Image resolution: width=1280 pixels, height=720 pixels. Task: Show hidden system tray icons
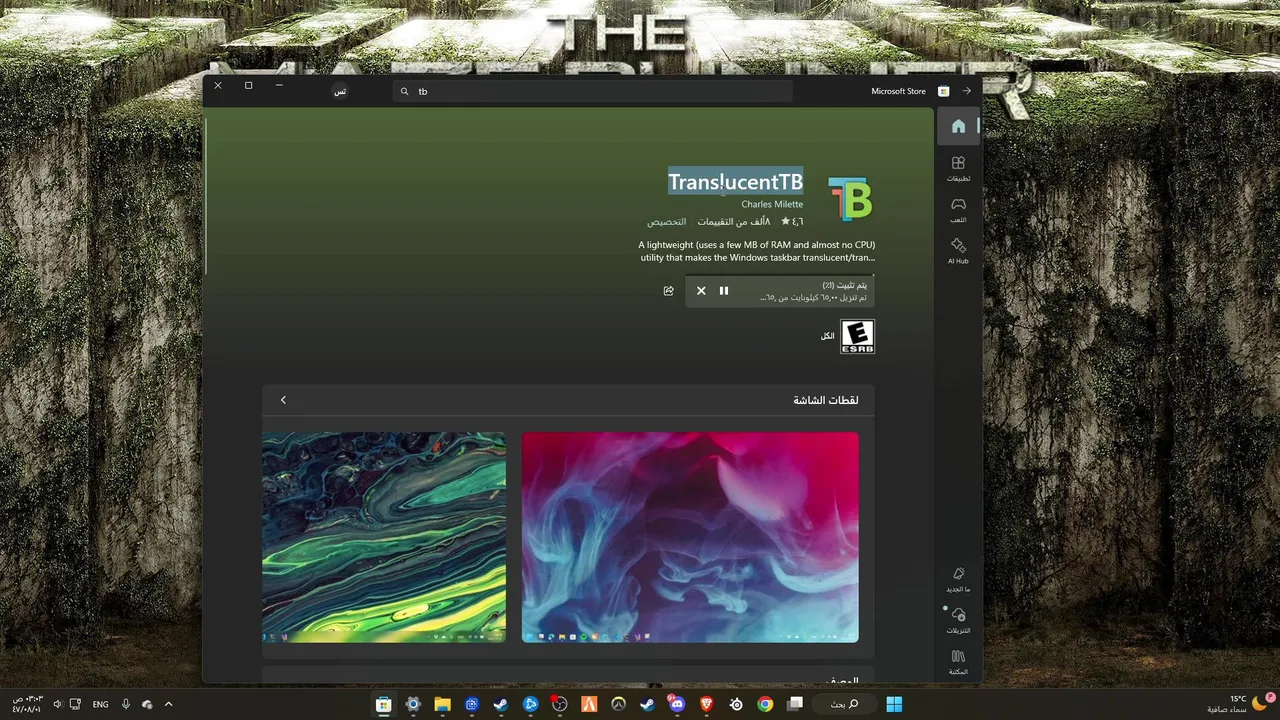coord(168,704)
